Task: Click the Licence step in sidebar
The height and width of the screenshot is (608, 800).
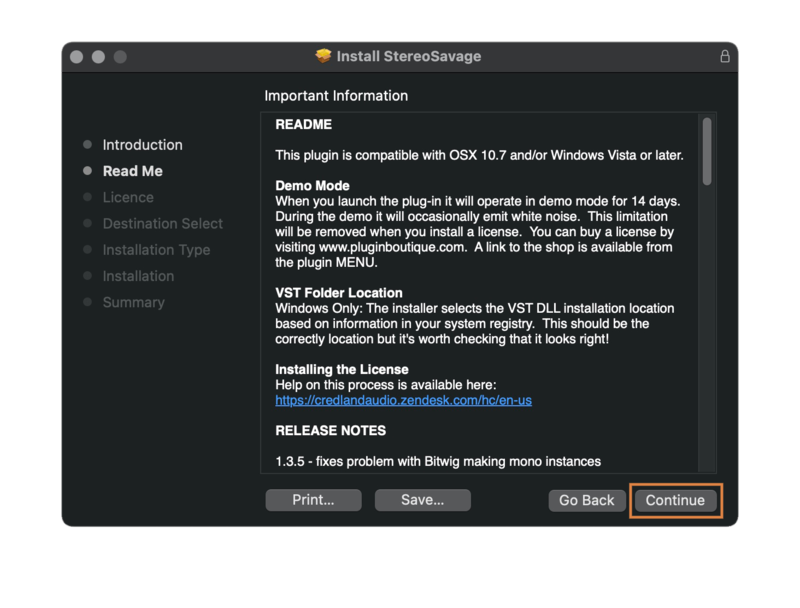Action: pos(128,197)
